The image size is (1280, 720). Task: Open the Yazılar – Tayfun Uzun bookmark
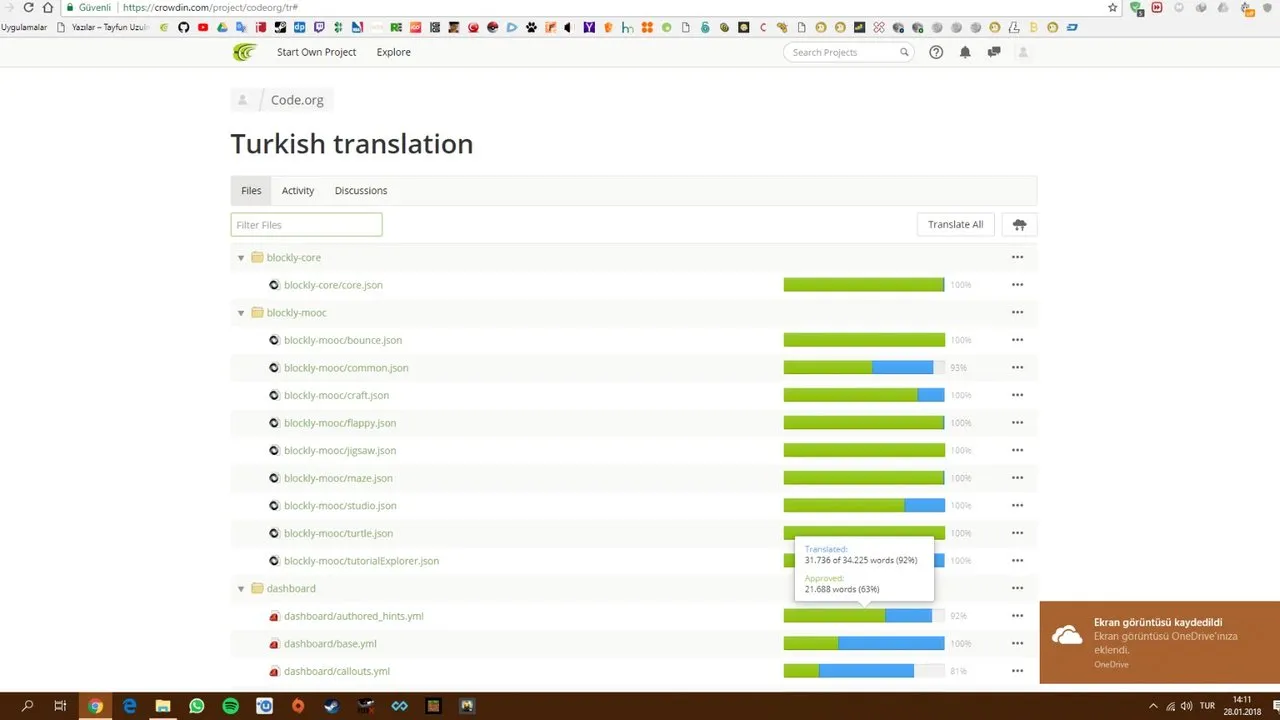click(x=105, y=27)
